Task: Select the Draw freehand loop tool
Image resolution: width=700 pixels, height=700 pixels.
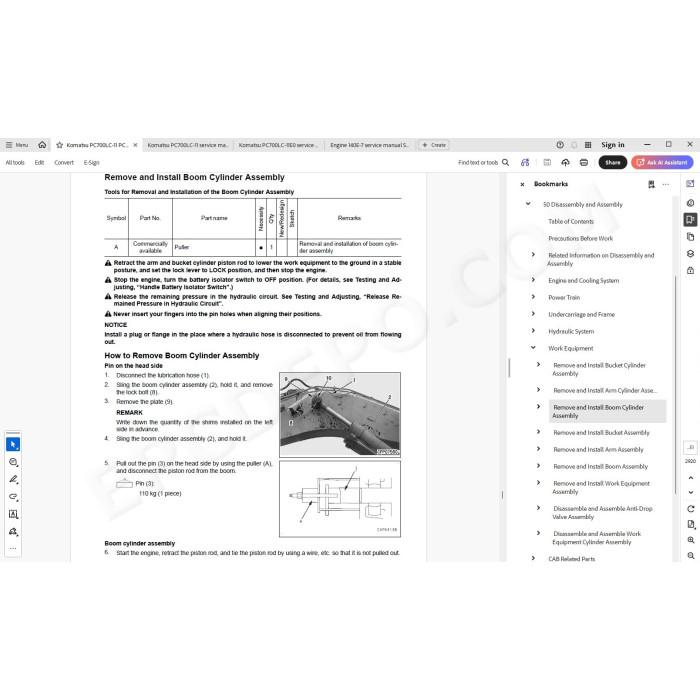Action: pyautogui.click(x=13, y=496)
